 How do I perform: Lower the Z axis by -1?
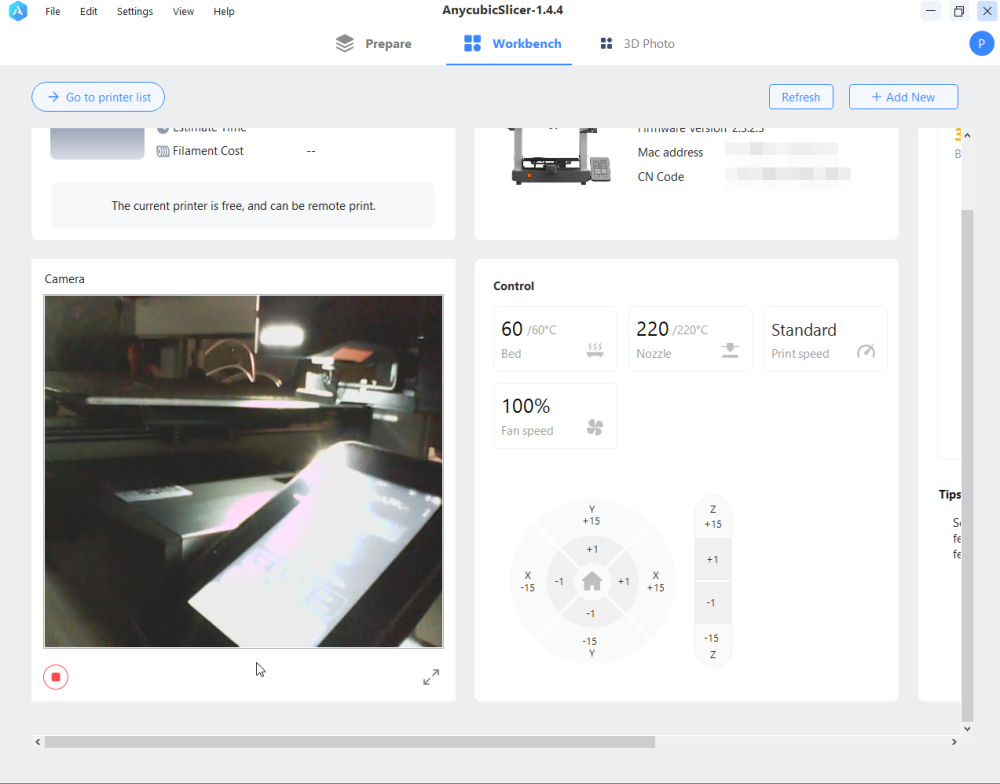[710, 602]
